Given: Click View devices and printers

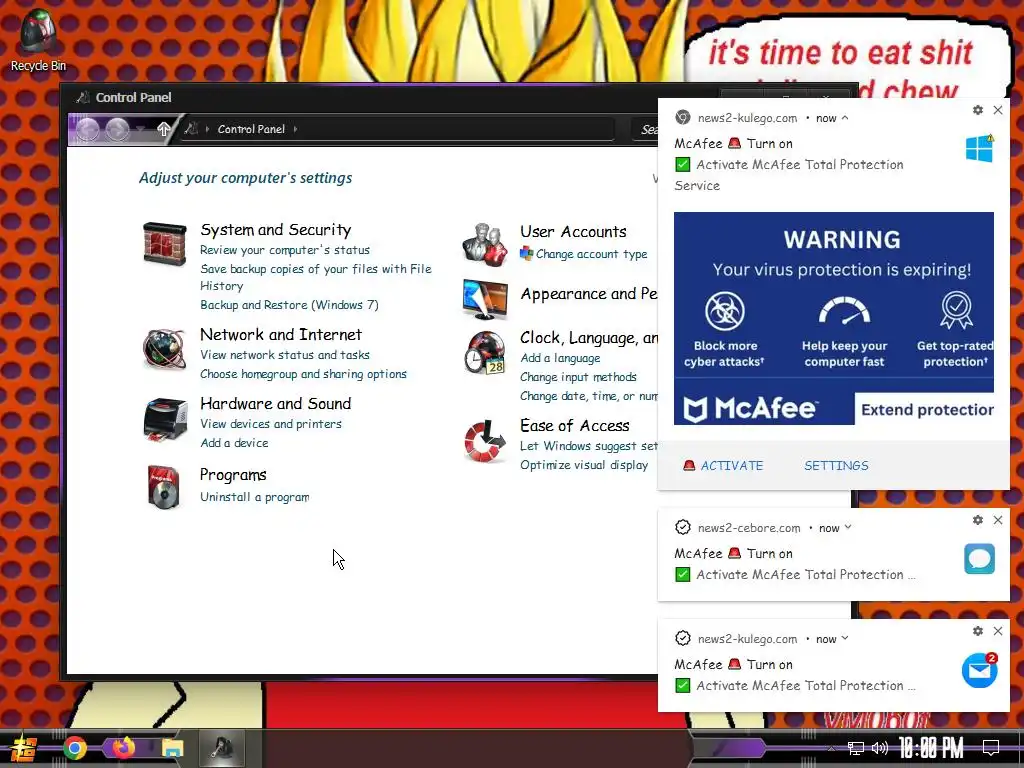Looking at the screenshot, I should pos(271,424).
